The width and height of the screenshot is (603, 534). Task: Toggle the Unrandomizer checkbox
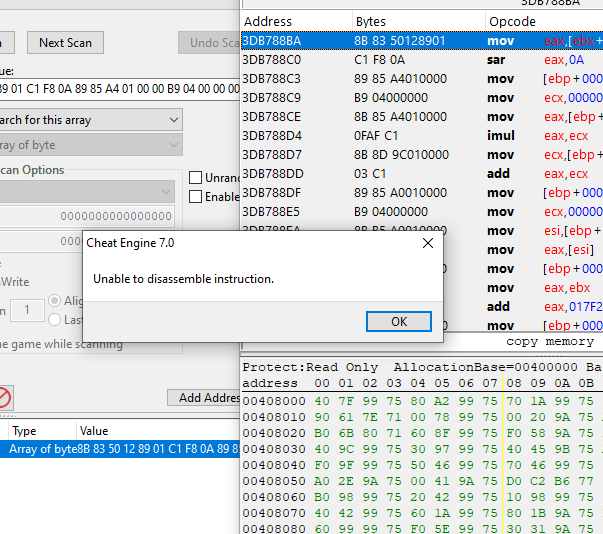195,178
